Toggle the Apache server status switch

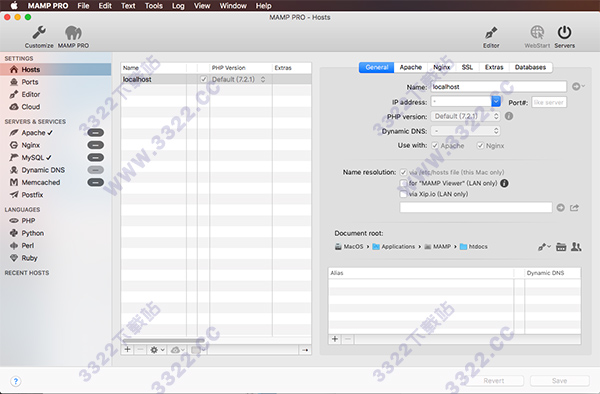pyautogui.click(x=96, y=133)
